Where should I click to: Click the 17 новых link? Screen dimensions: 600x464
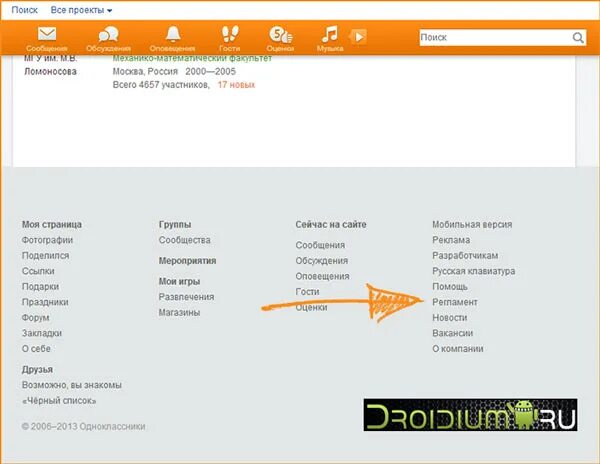click(236, 85)
